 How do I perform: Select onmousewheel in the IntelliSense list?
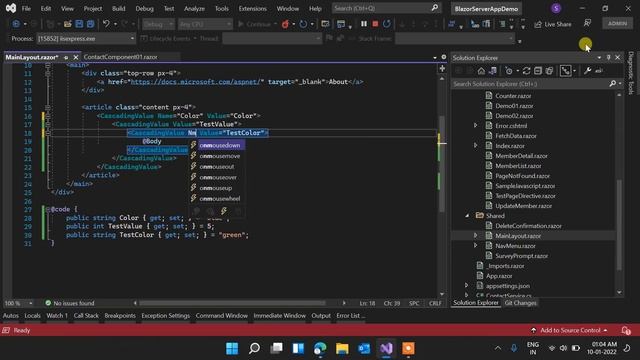tap(220, 198)
